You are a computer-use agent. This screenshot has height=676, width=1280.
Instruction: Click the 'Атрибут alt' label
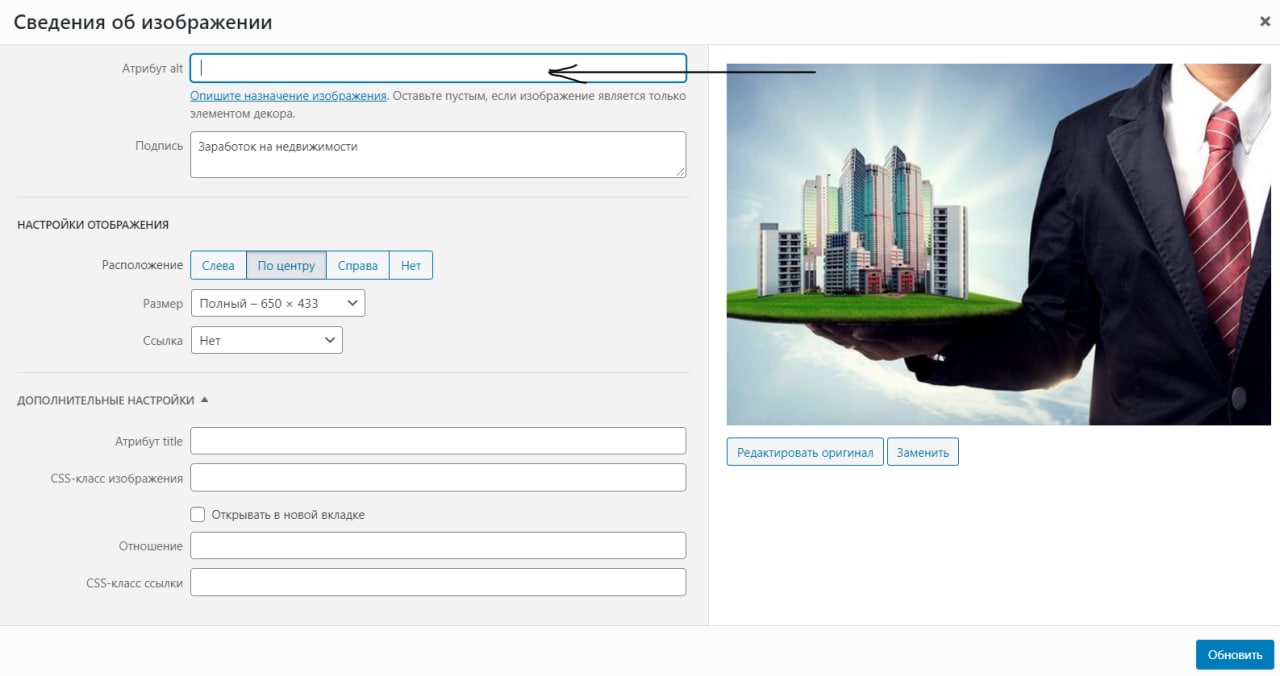pyautogui.click(x=151, y=69)
